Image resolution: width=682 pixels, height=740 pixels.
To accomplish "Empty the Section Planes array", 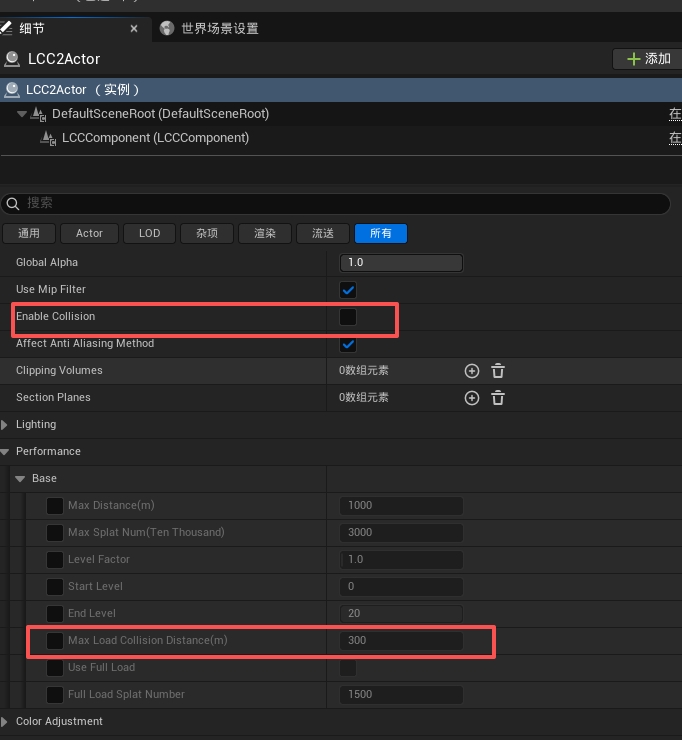I will point(498,398).
